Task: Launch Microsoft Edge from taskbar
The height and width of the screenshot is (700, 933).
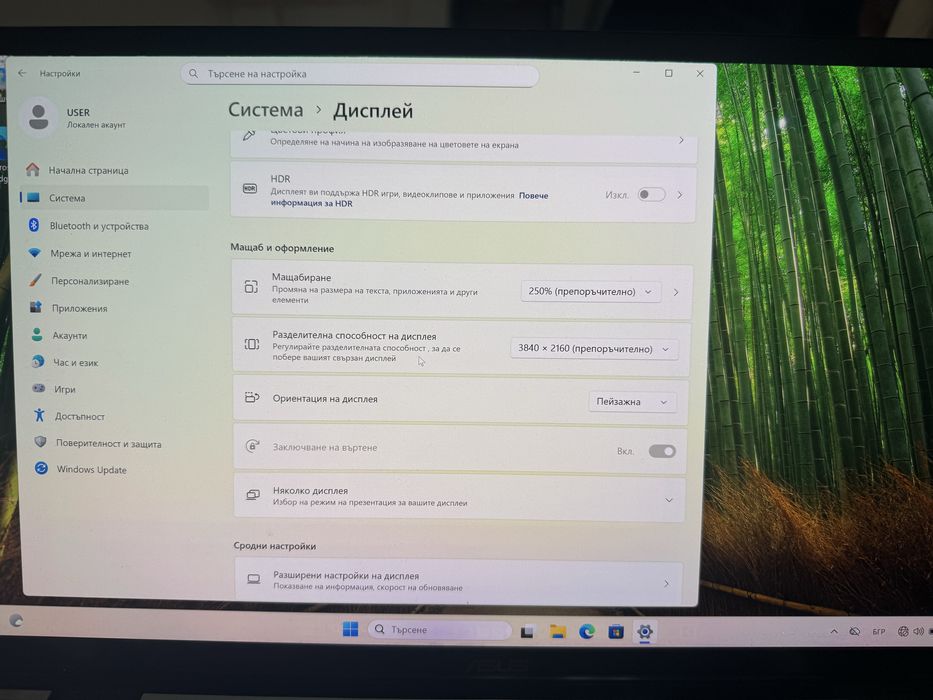Action: coord(587,631)
